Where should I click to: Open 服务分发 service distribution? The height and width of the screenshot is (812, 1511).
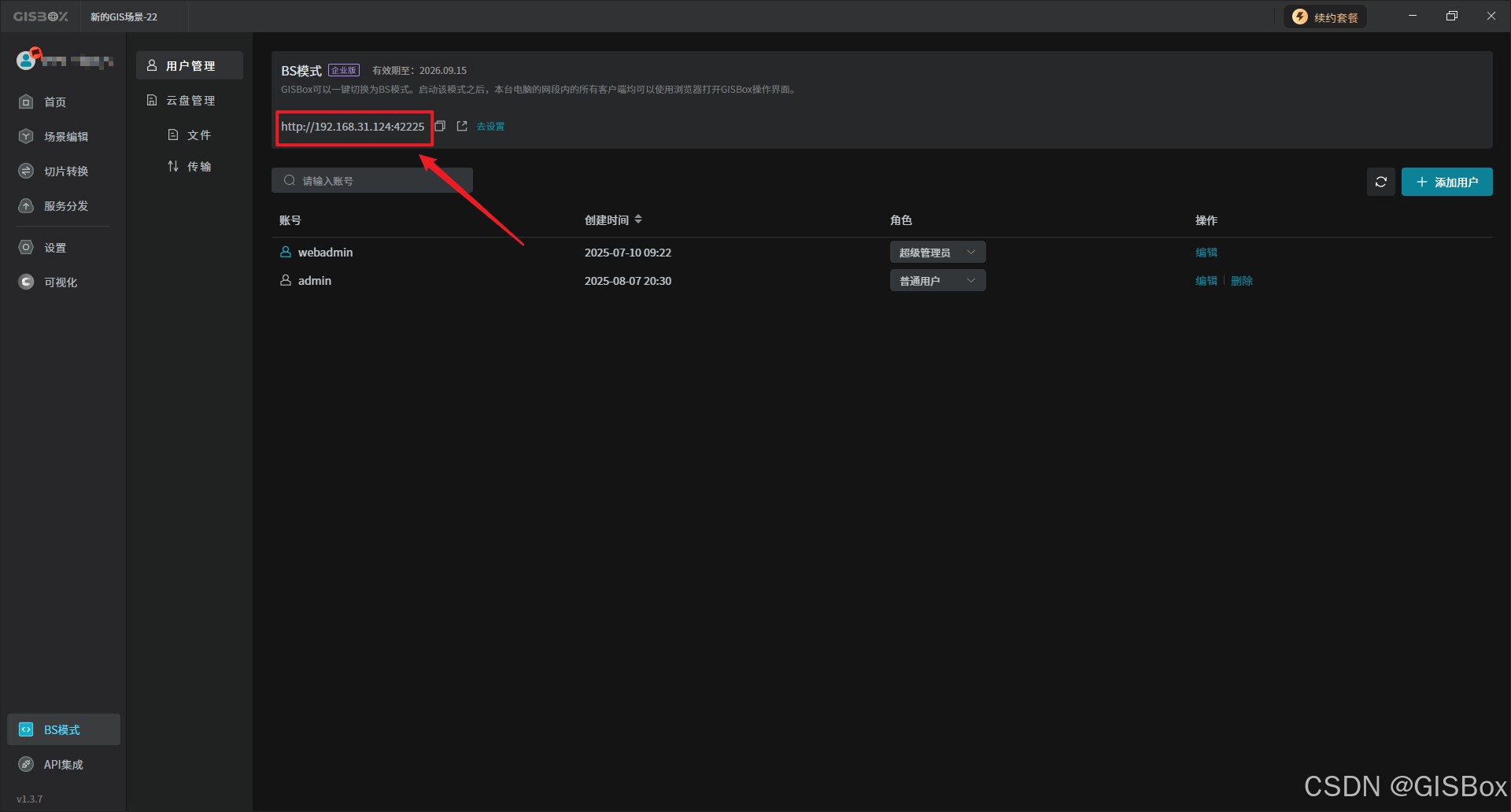(63, 206)
